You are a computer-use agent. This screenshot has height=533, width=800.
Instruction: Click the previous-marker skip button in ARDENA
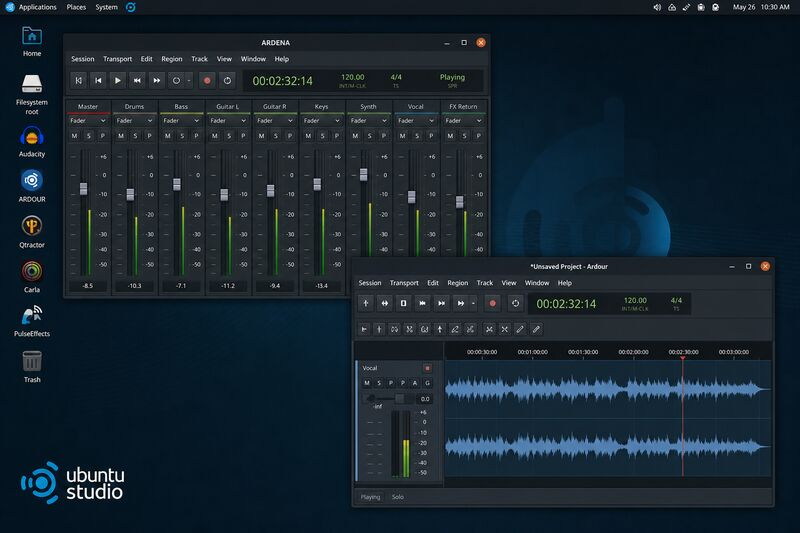(98, 81)
